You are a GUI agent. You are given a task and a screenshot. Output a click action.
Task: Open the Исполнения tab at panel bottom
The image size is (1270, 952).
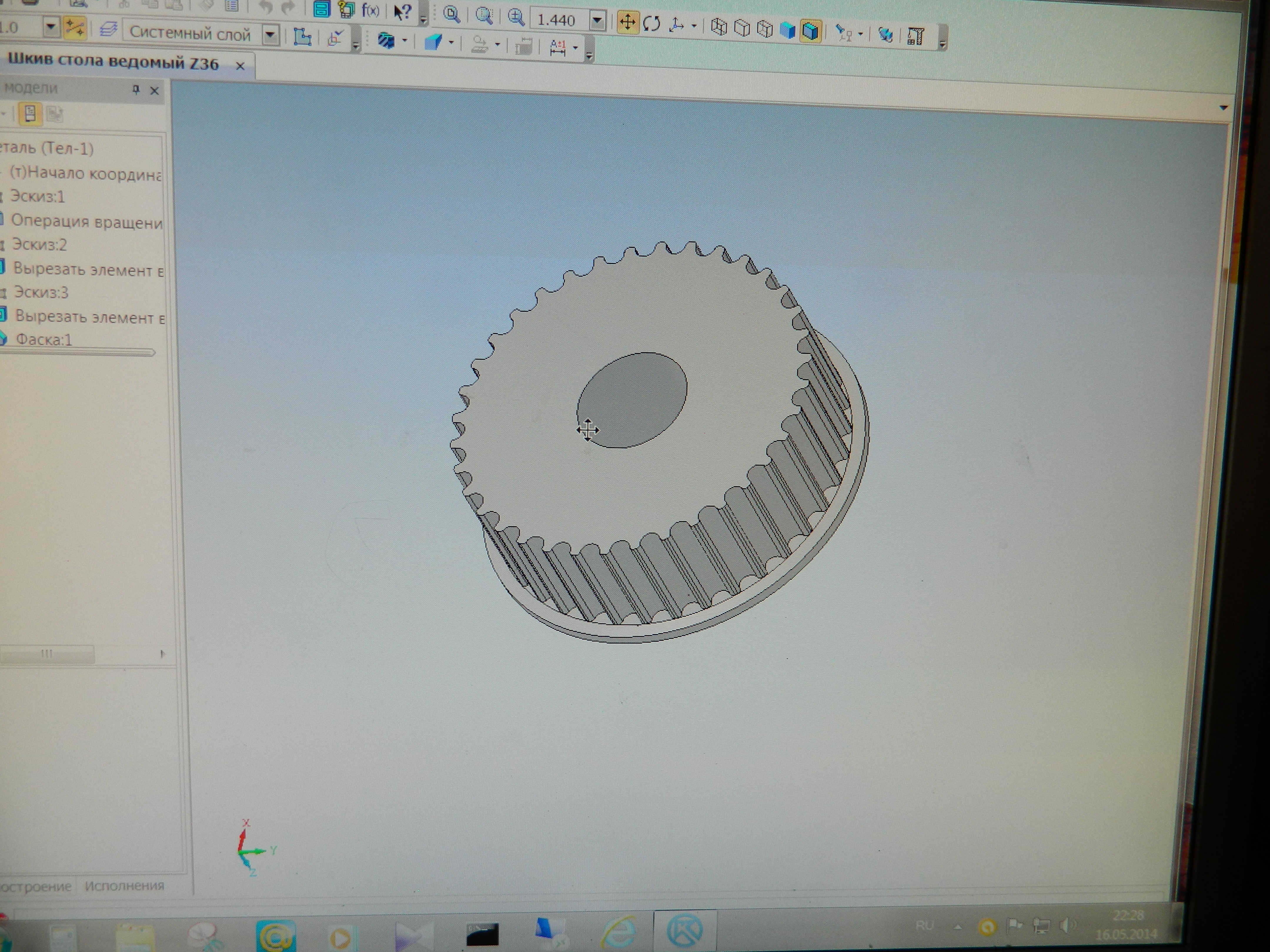pyautogui.click(x=124, y=885)
